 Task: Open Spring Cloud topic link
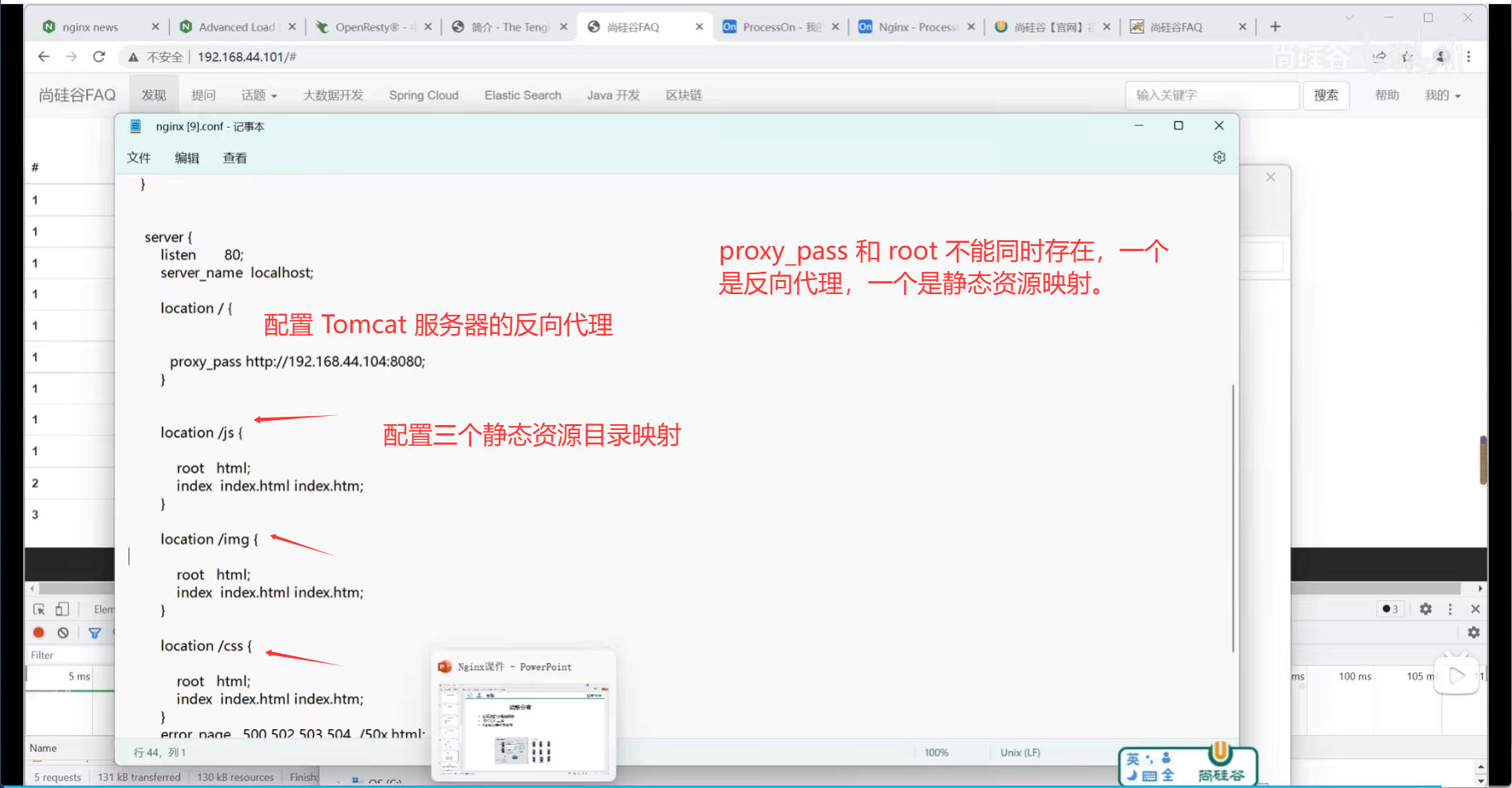tap(423, 95)
